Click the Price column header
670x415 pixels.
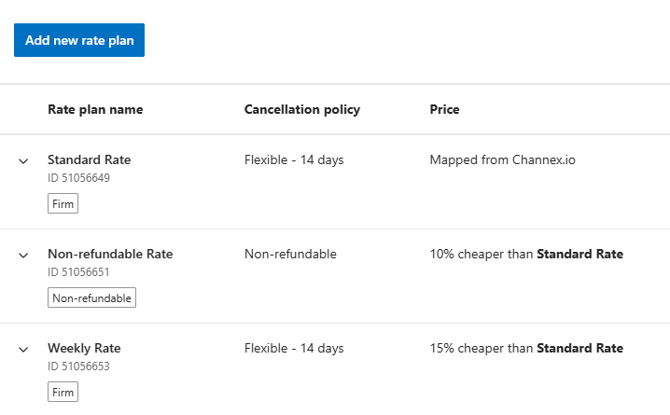[x=444, y=109]
